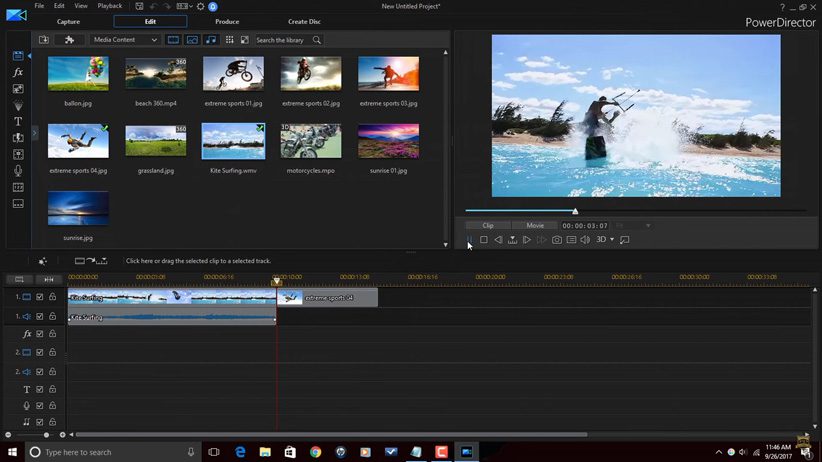
Task: Open preview quality settings list icon
Action: [x=571, y=240]
